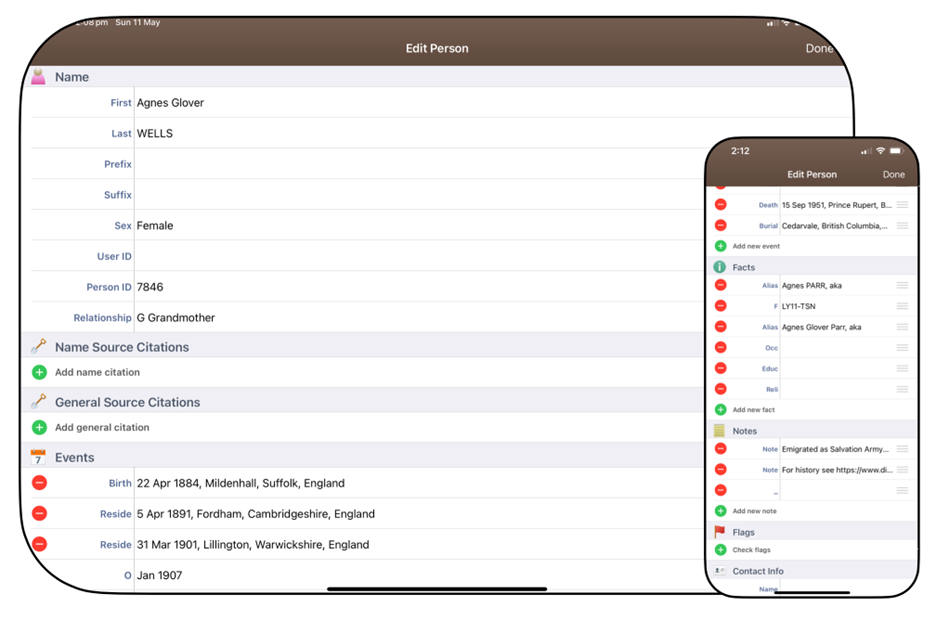Viewport: 936px width, 620px height.
Task: Tap the green plus beside Add name citation
Action: [x=39, y=372]
